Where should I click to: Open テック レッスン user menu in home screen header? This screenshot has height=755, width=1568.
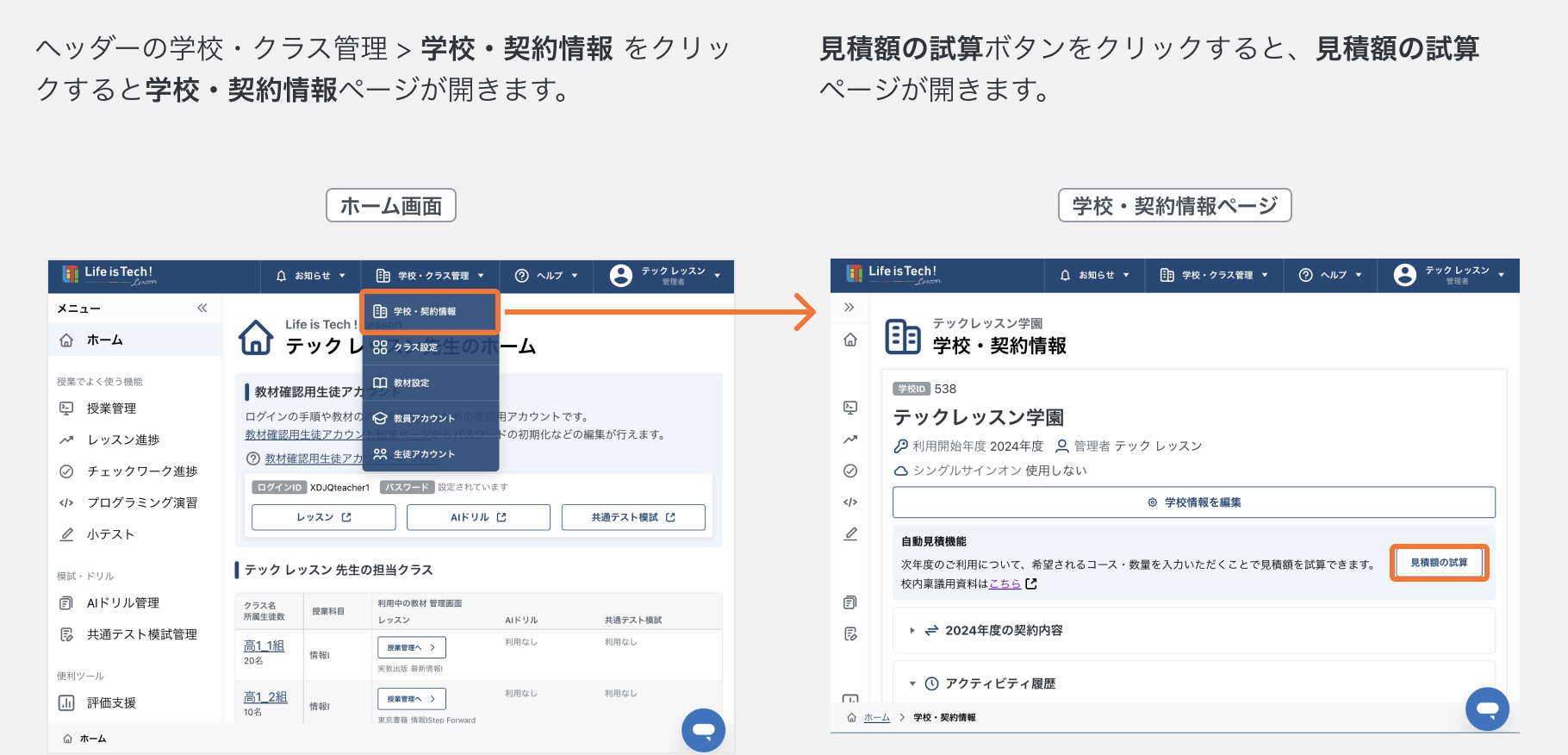pyautogui.click(x=665, y=276)
